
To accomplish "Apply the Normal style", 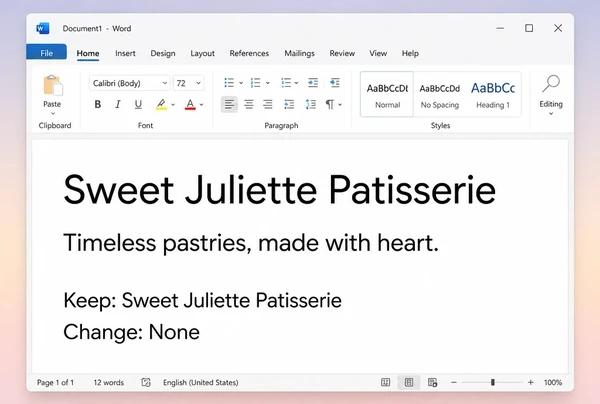I will 387,94.
